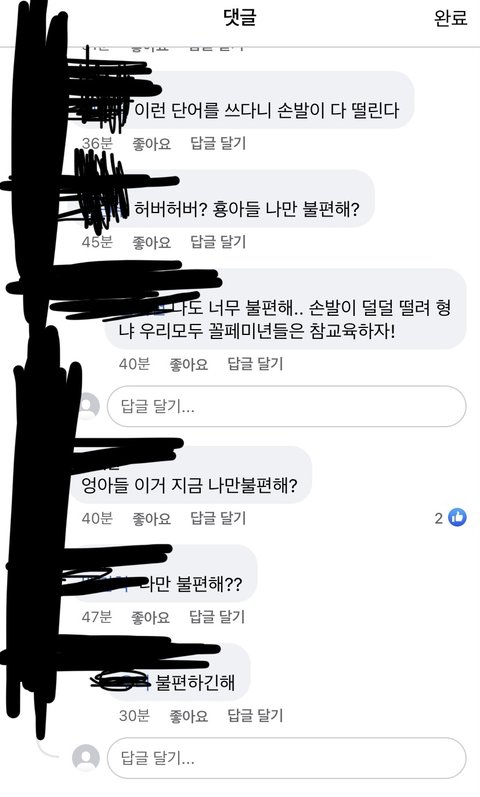Like the 나만불편해 comment with 2 likes
This screenshot has width=480, height=797.
152,518
